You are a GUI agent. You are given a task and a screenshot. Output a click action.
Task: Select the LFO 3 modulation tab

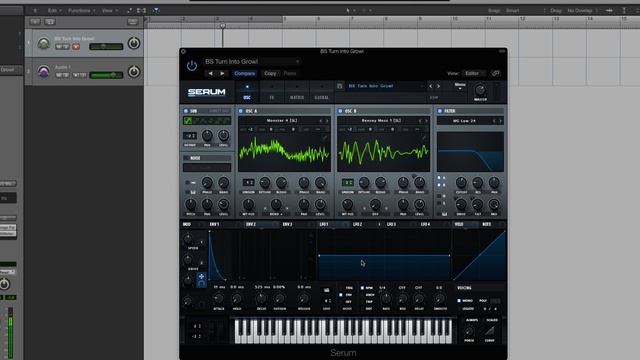point(391,224)
